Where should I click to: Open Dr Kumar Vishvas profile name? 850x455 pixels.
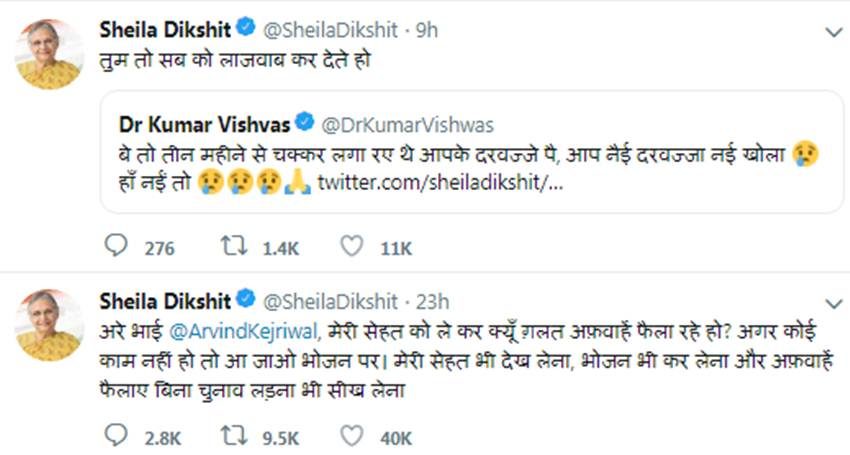tap(205, 124)
